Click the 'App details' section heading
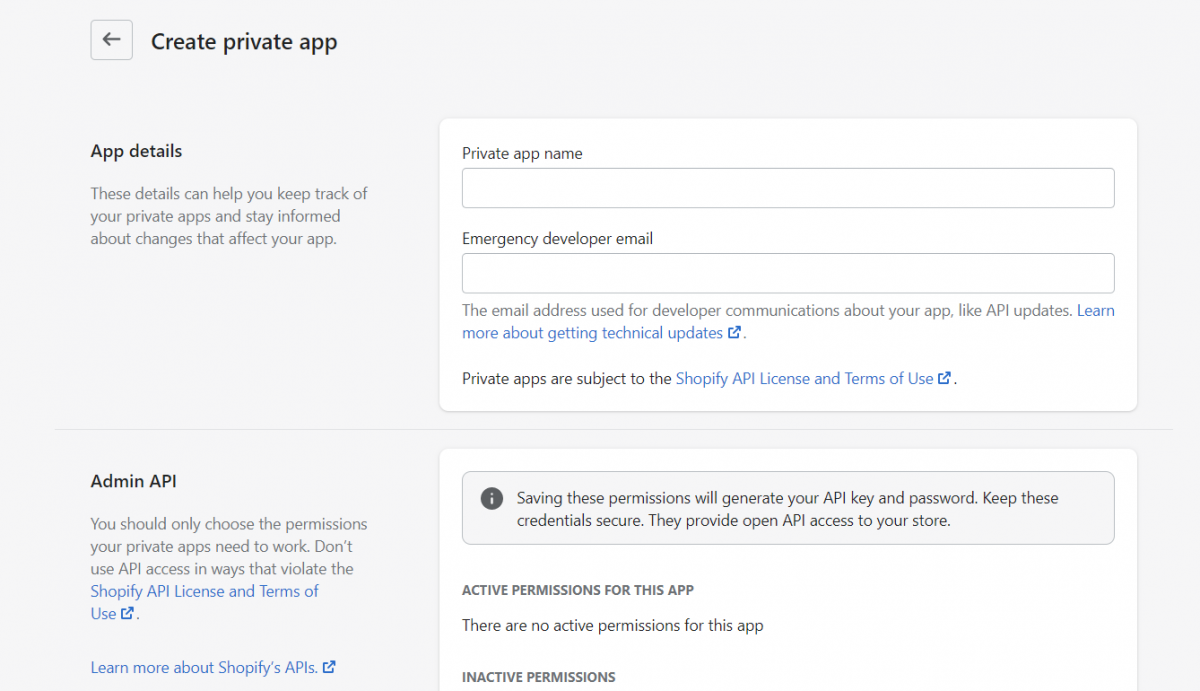 pos(136,151)
